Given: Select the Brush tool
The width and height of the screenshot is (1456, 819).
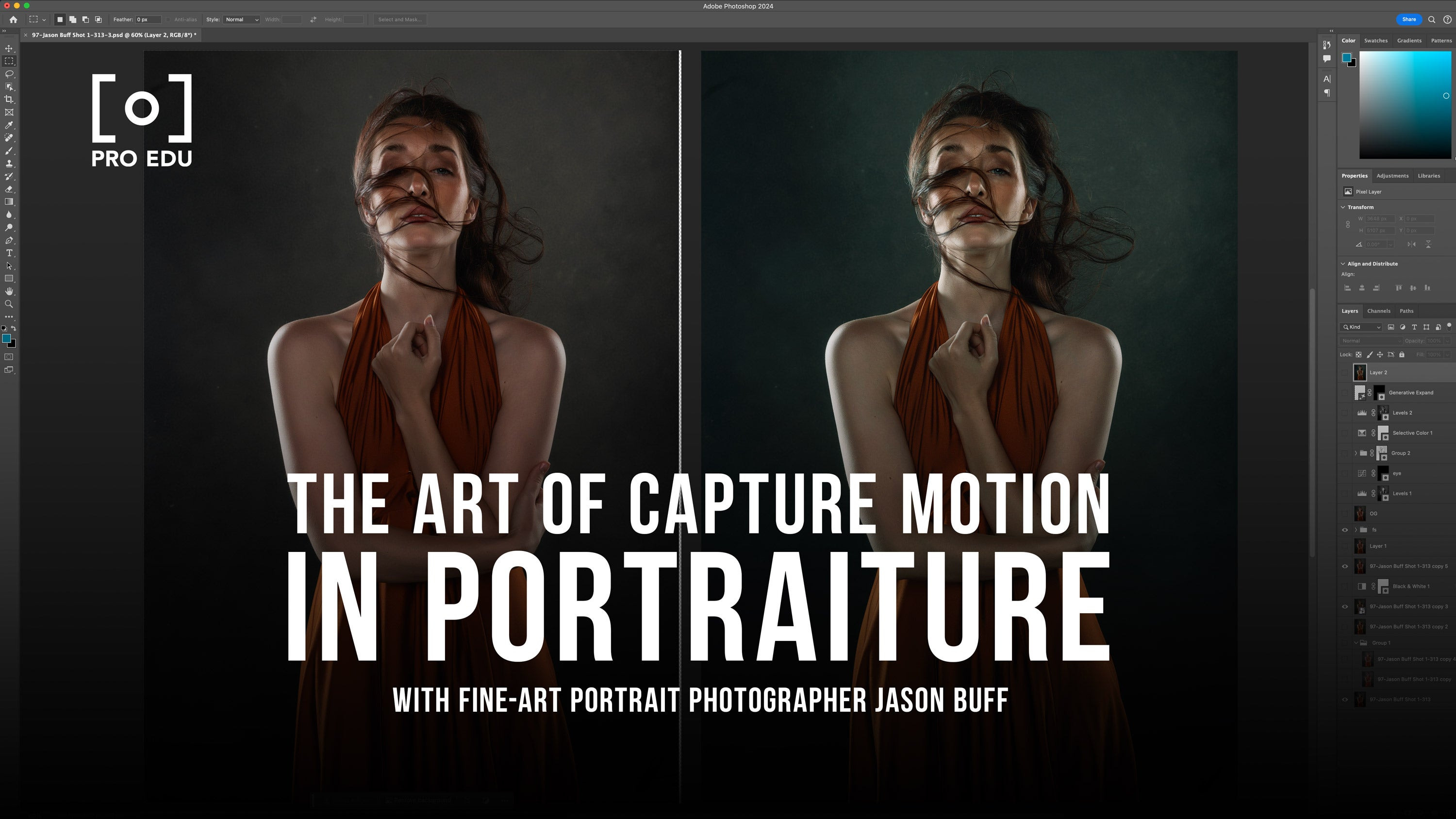Looking at the screenshot, I should pyautogui.click(x=9, y=151).
